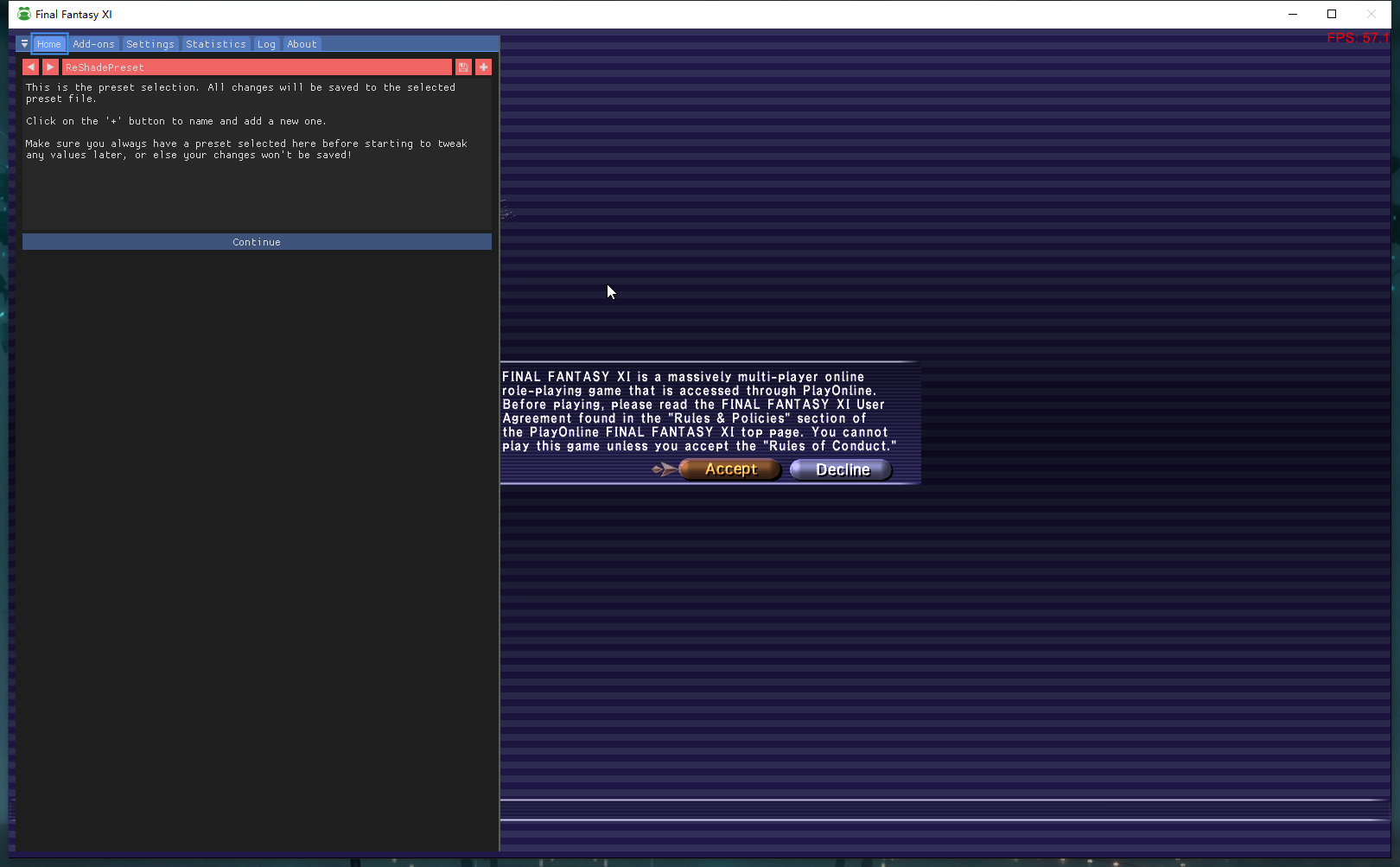The height and width of the screenshot is (867, 1400).
Task: Maximize the Final Fantasy XI window
Action: pyautogui.click(x=1332, y=14)
